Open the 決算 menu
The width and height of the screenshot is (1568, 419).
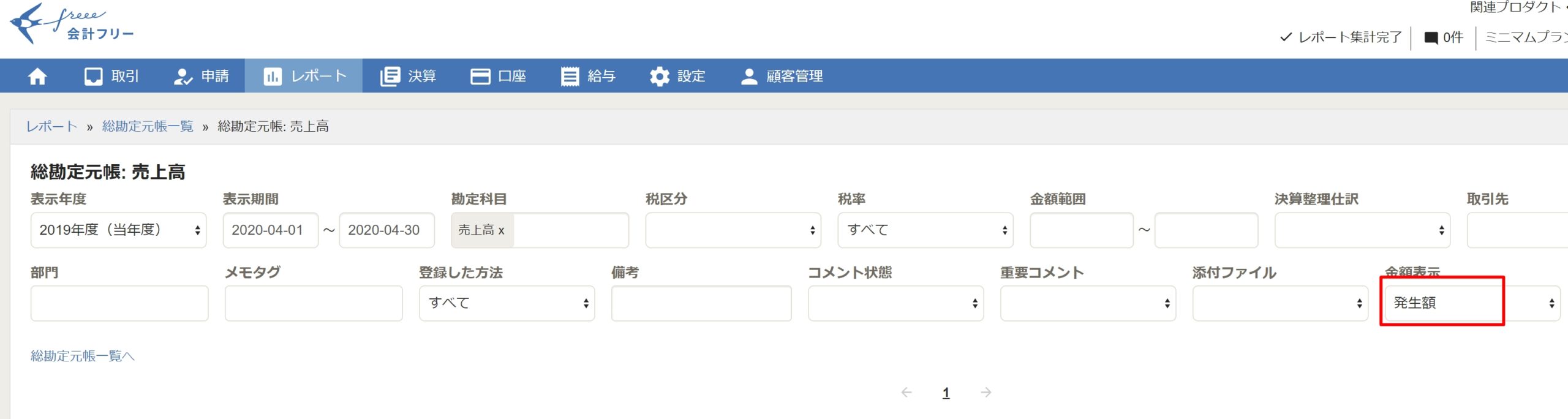click(408, 76)
